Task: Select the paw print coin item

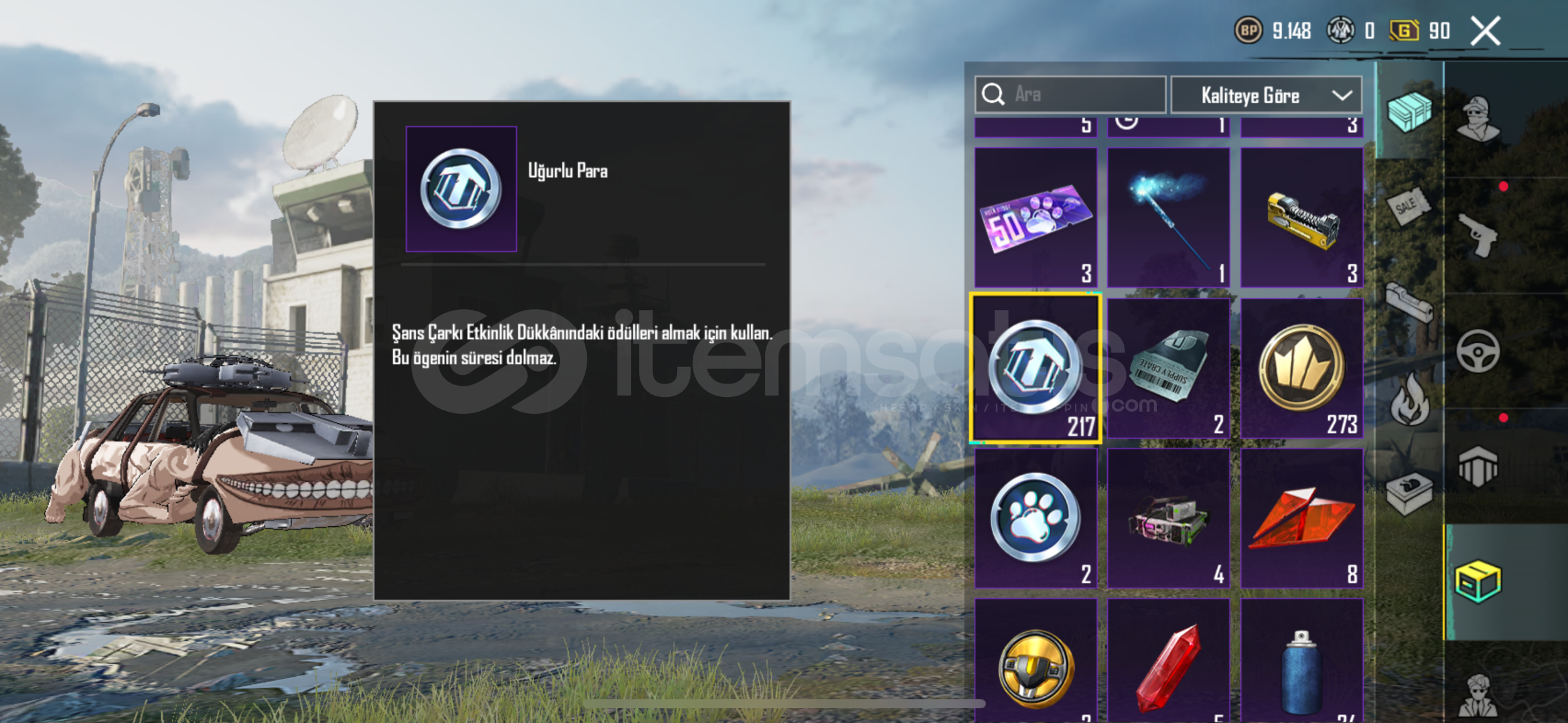Action: (1036, 518)
